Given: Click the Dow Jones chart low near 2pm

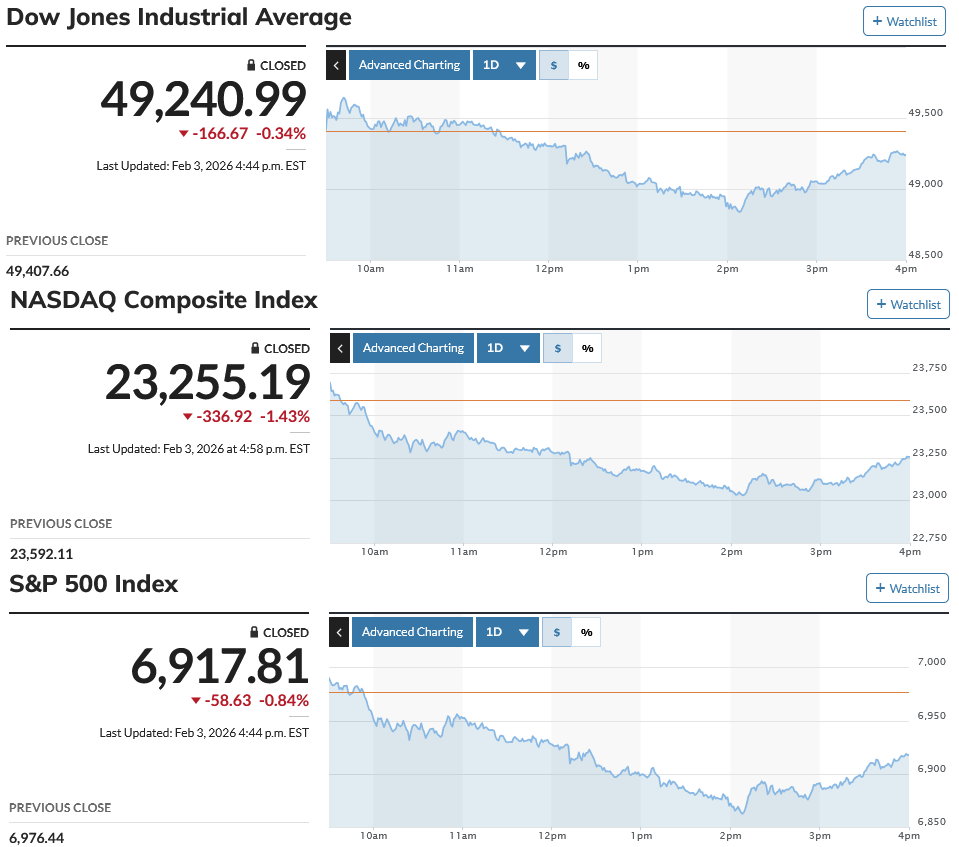Looking at the screenshot, I should pyautogui.click(x=738, y=210).
